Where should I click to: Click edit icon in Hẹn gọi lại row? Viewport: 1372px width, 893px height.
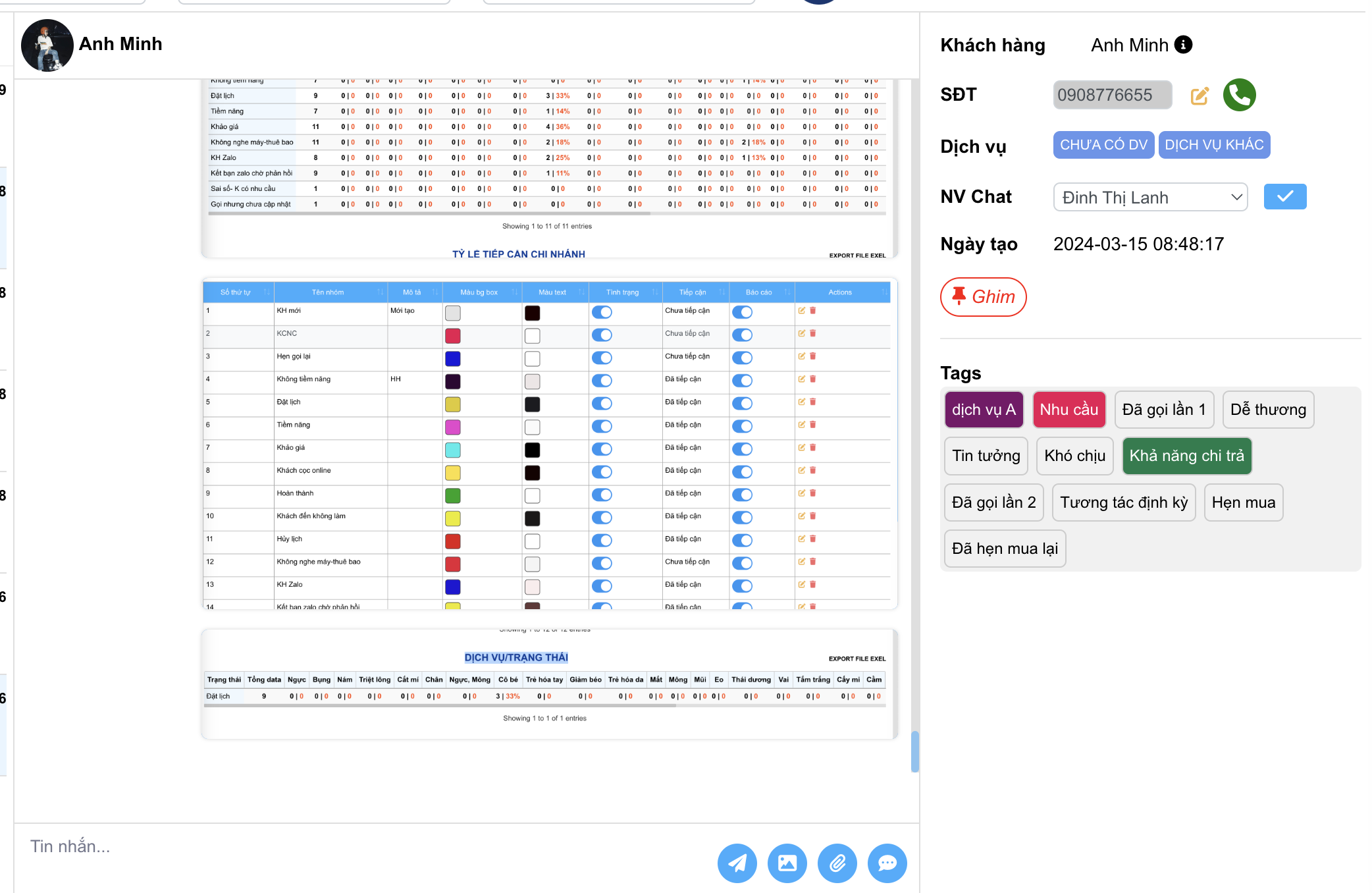tap(801, 356)
